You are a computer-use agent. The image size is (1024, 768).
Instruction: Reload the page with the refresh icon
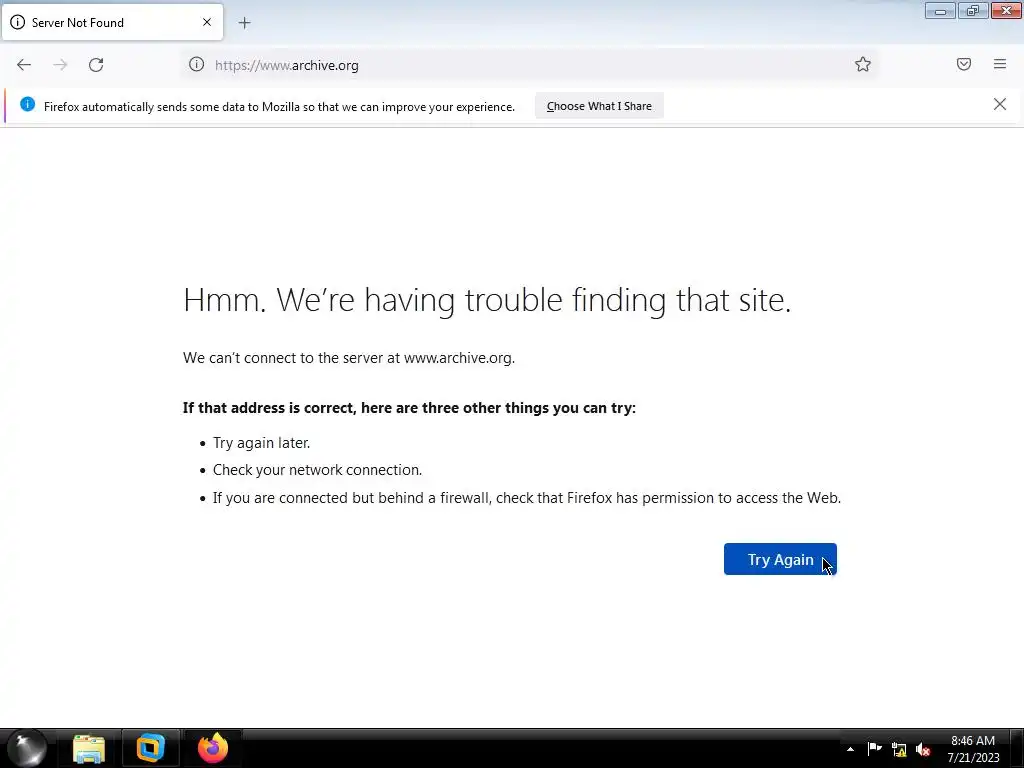(96, 65)
